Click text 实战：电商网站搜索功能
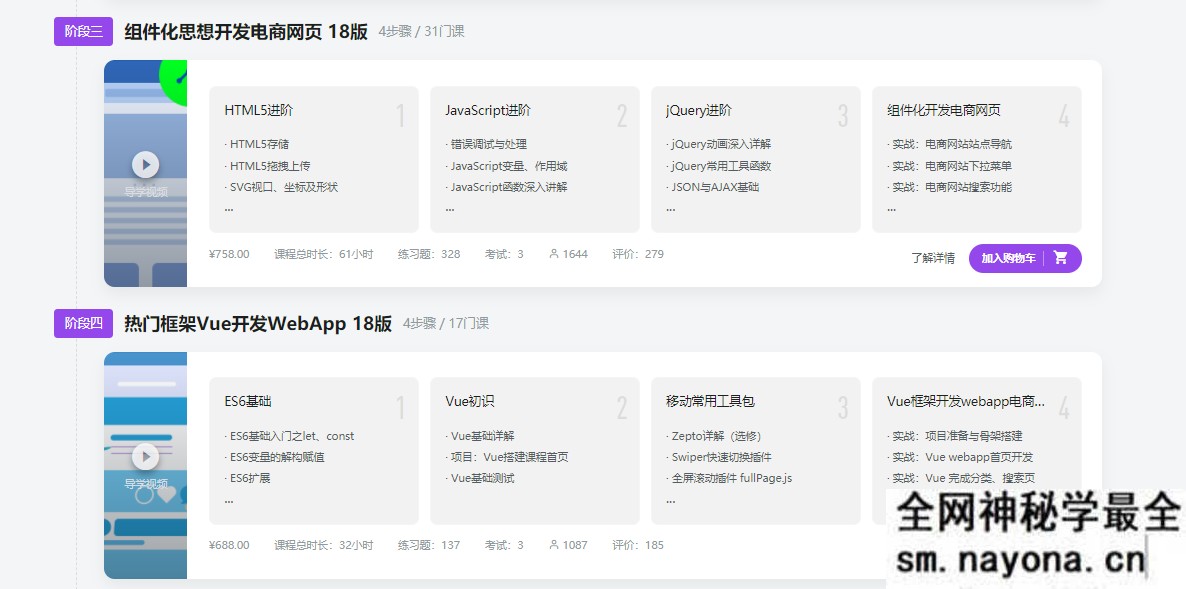Viewport: 1186px width, 589px height. (x=952, y=187)
